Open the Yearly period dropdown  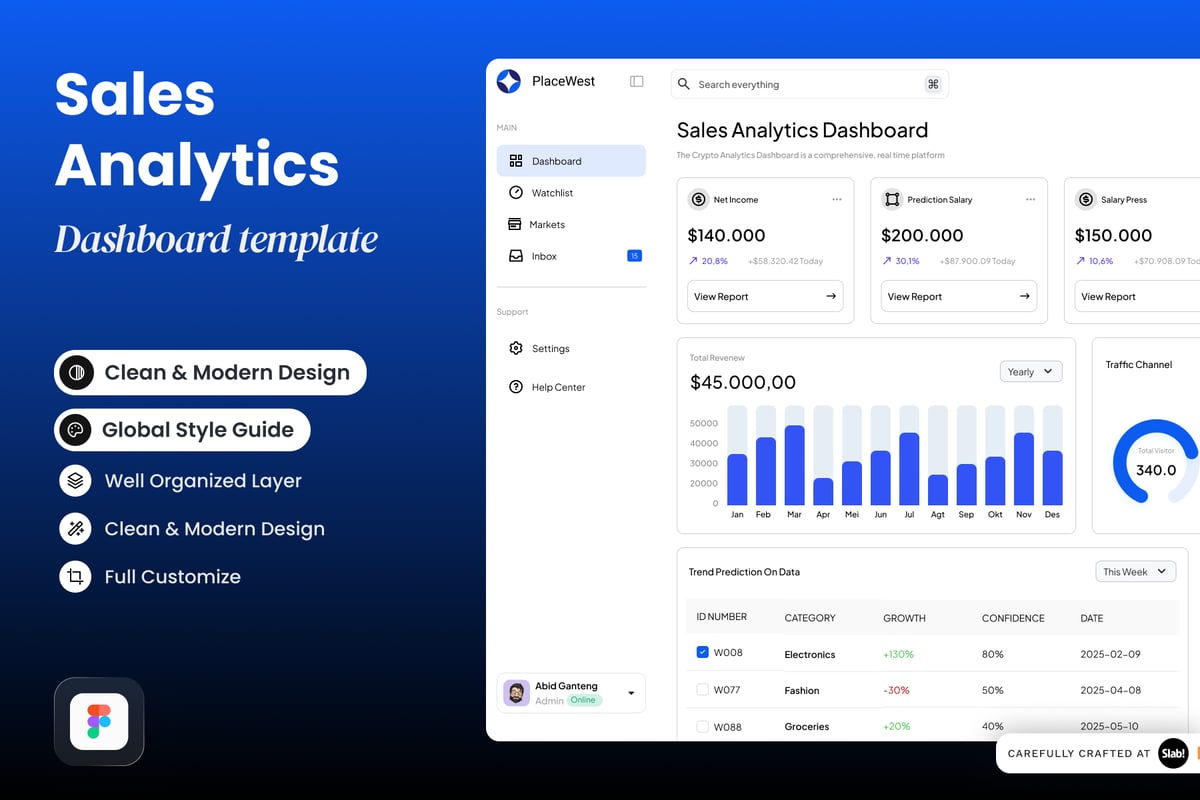[x=1030, y=372]
